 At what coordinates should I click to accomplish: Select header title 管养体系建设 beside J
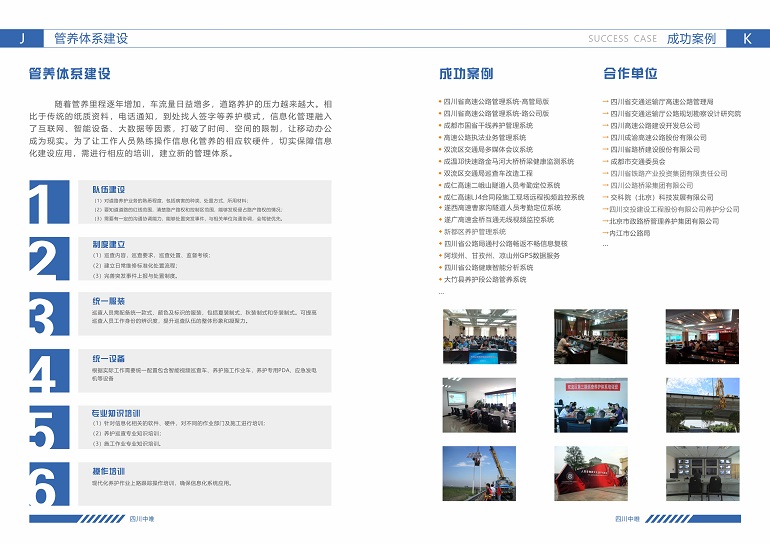click(91, 38)
